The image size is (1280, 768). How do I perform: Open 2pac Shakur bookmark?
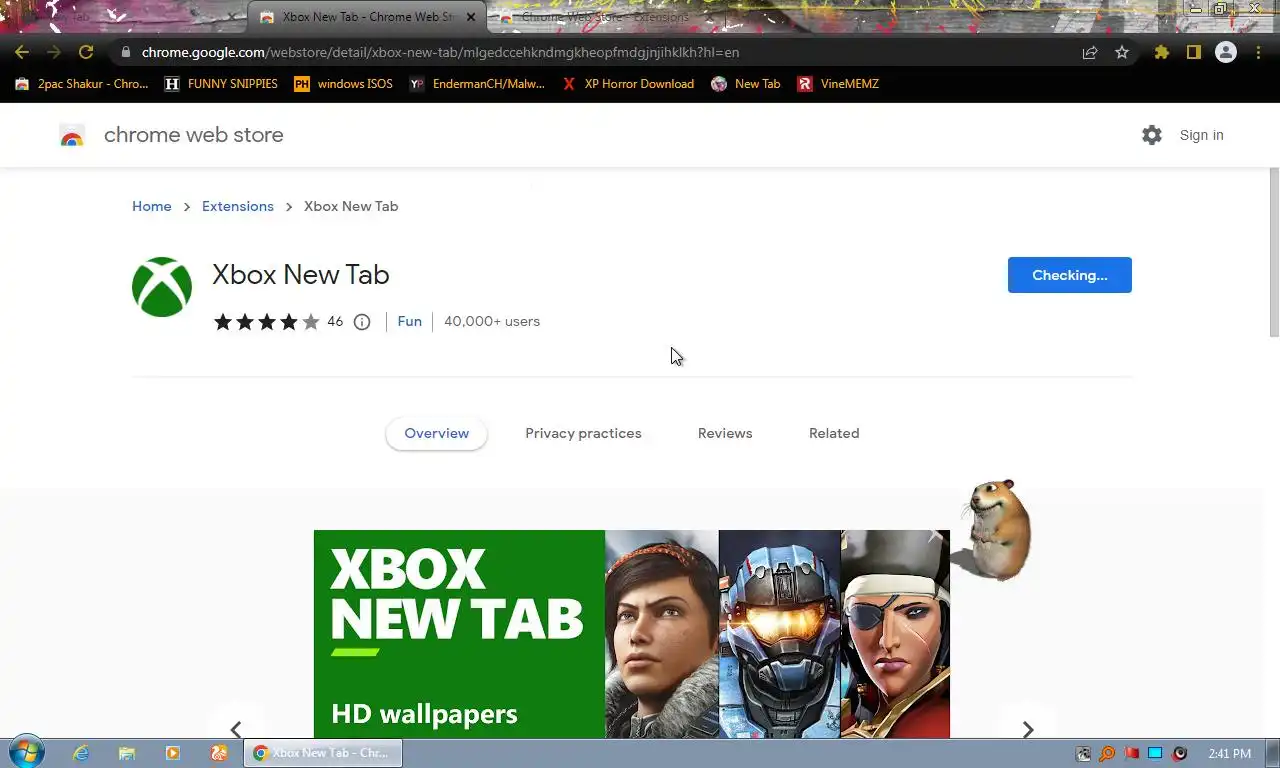point(82,84)
